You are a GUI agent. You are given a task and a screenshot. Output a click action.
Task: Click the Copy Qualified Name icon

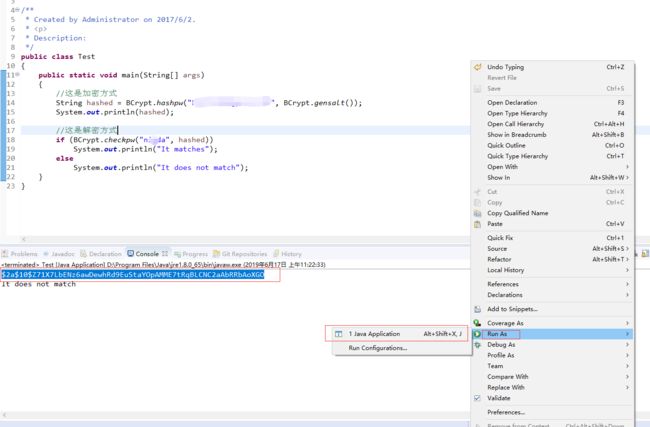click(x=478, y=213)
